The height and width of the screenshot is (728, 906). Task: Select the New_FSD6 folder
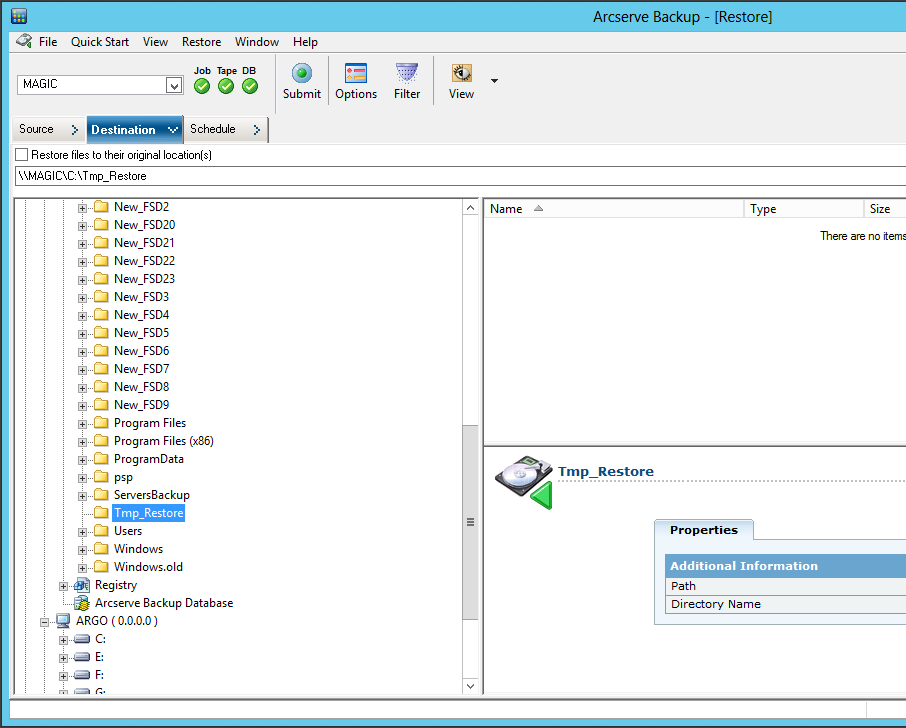coord(142,351)
